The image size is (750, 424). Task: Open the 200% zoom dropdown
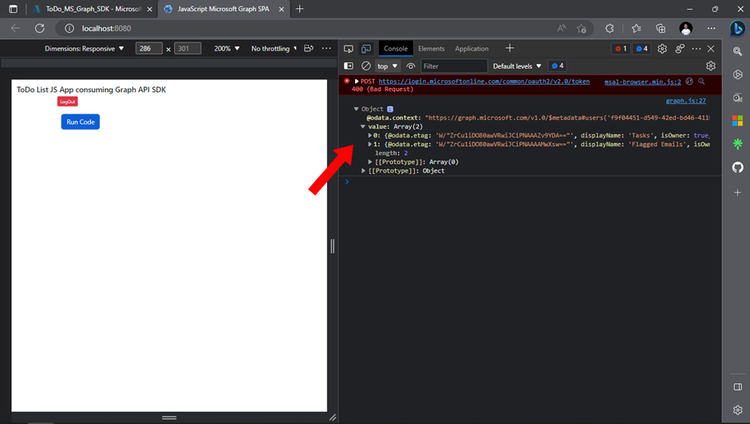coord(227,48)
